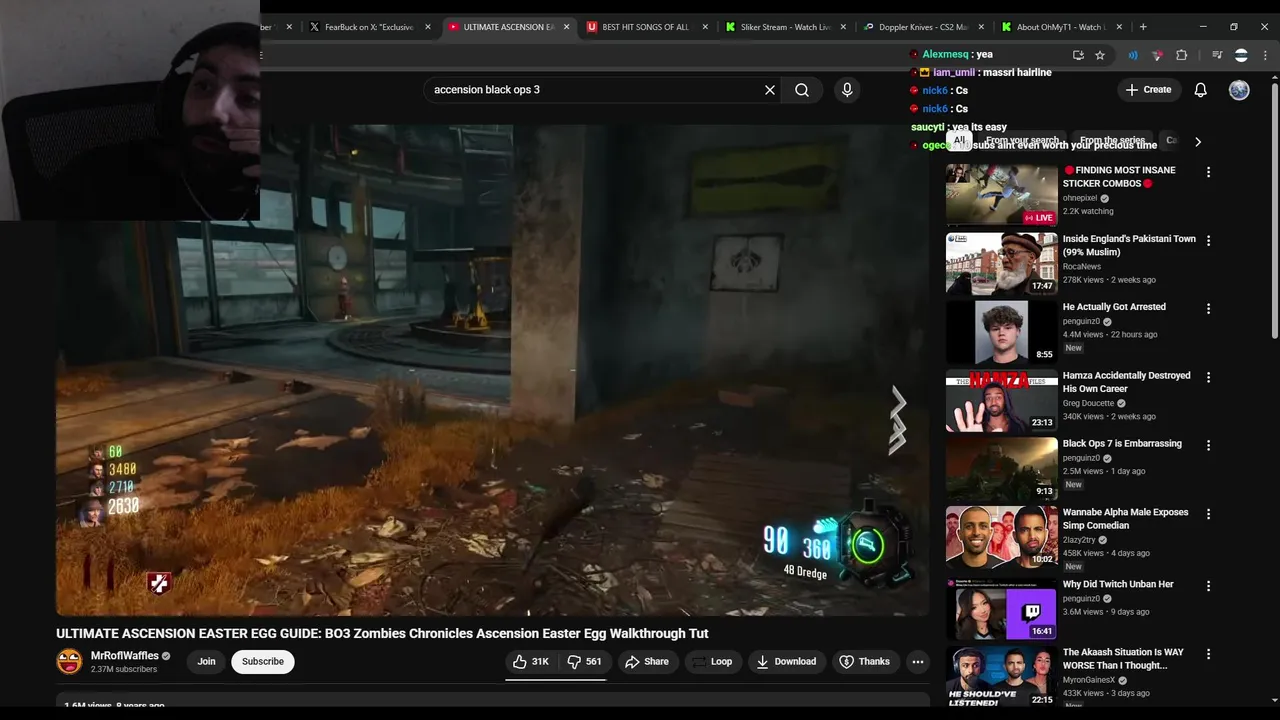Click the YouTube video player

492,370
